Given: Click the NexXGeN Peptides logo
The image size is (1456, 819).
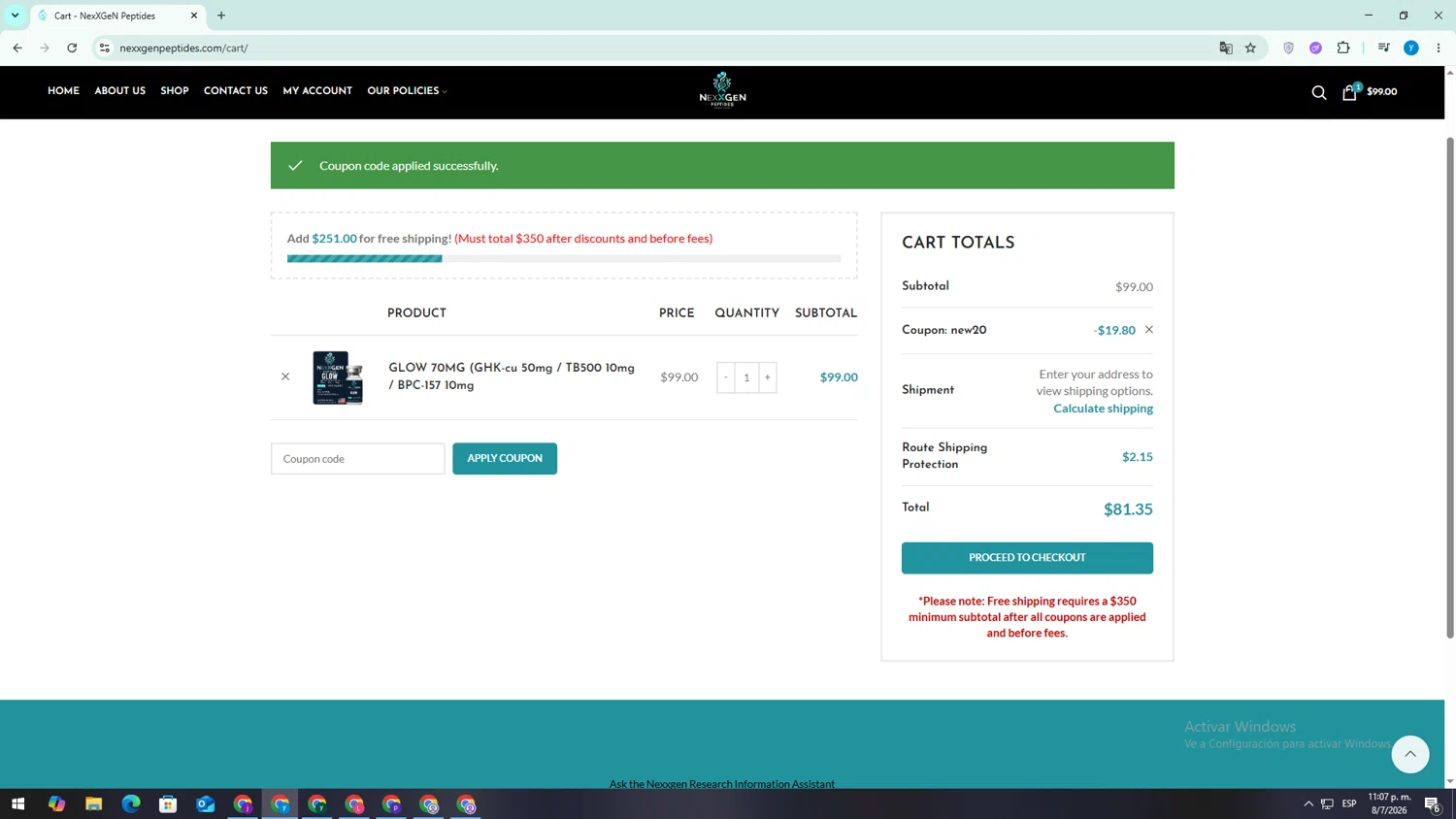Looking at the screenshot, I should coord(722,89).
